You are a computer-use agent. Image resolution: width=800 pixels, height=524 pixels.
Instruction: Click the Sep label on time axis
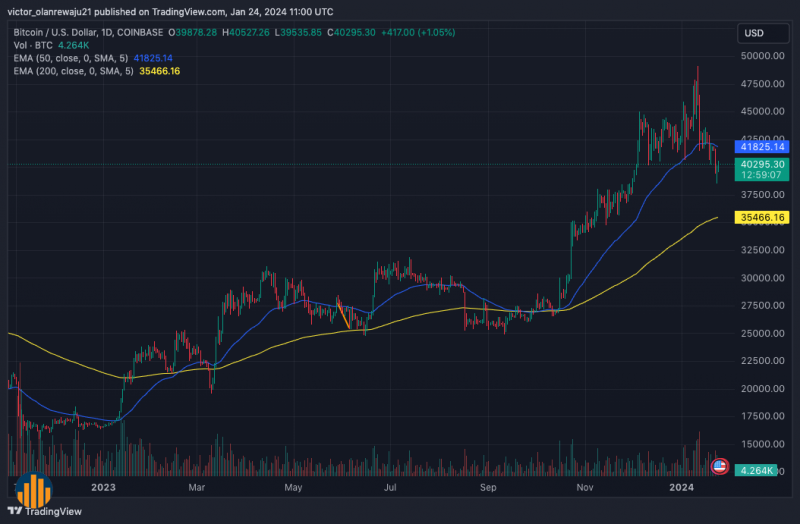[488, 487]
